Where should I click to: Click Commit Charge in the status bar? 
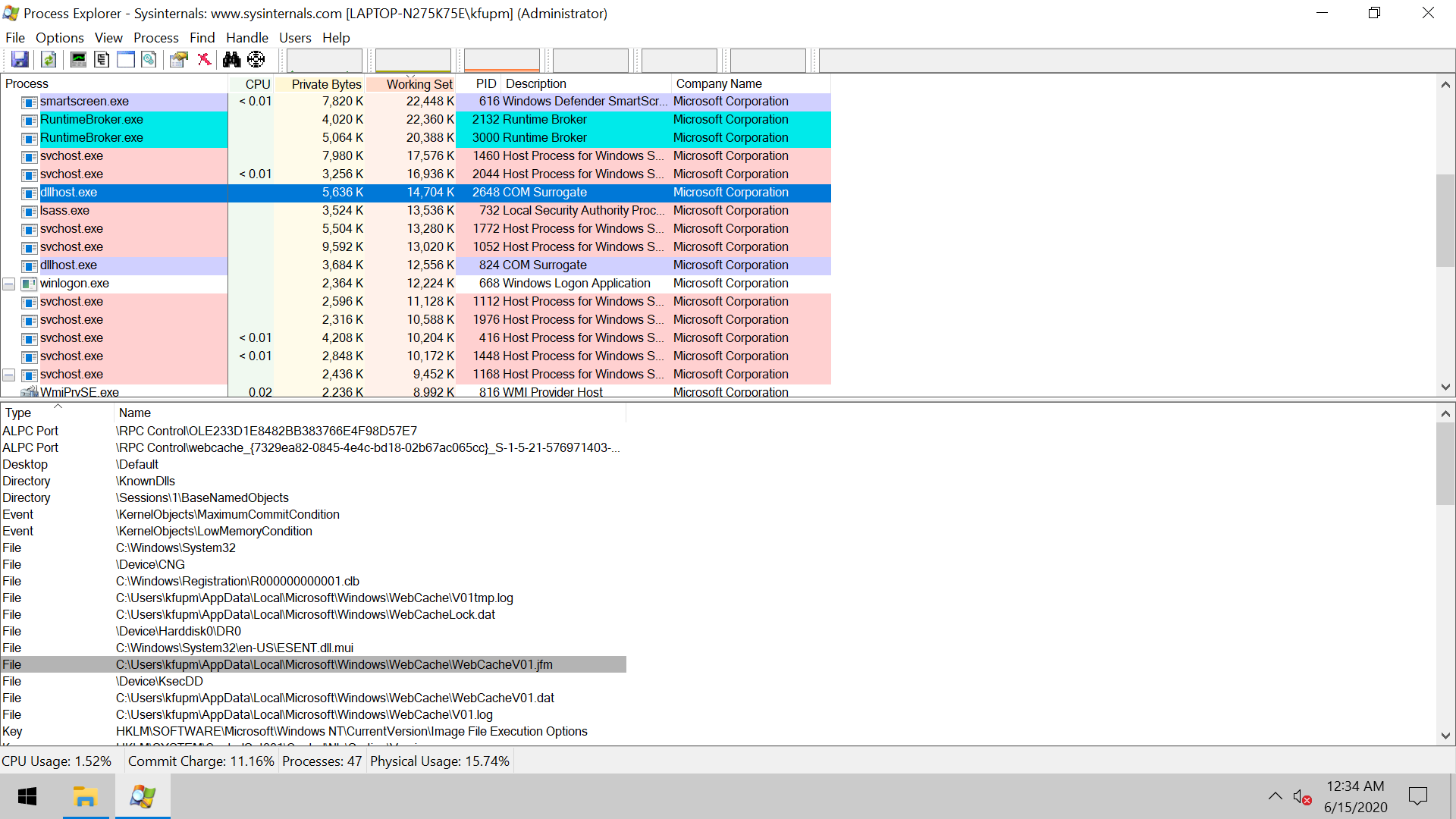click(201, 761)
